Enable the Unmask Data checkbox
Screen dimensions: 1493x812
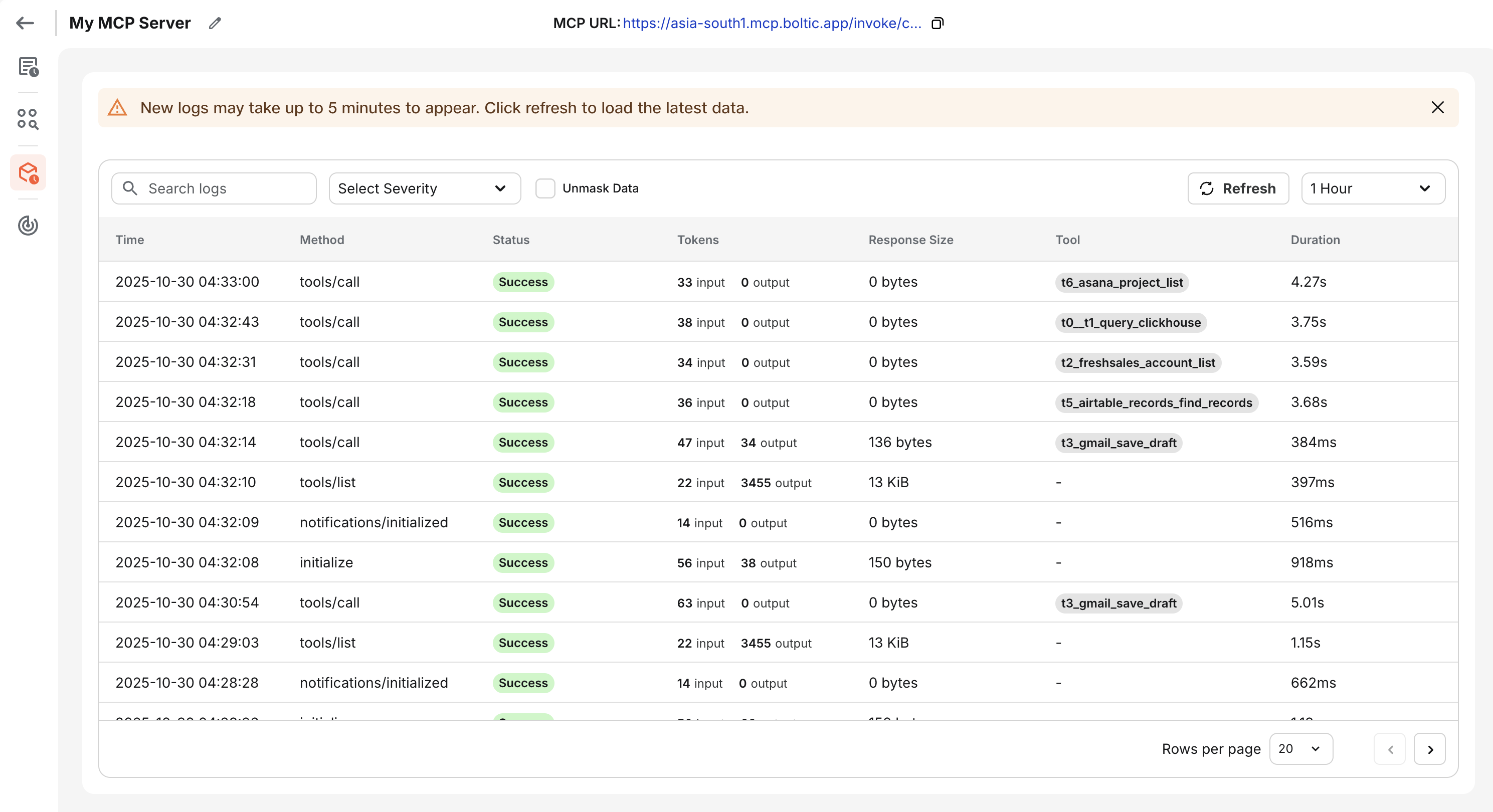point(545,188)
